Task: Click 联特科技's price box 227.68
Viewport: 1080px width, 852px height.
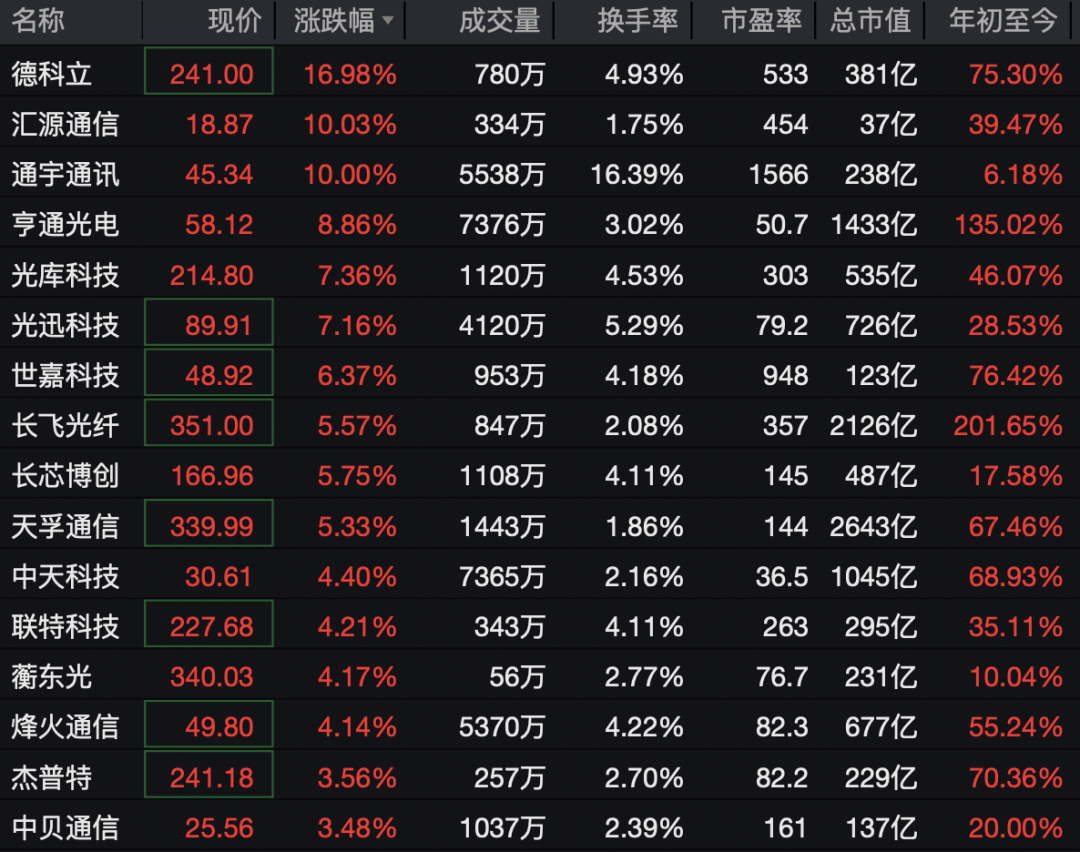Action: (208, 625)
